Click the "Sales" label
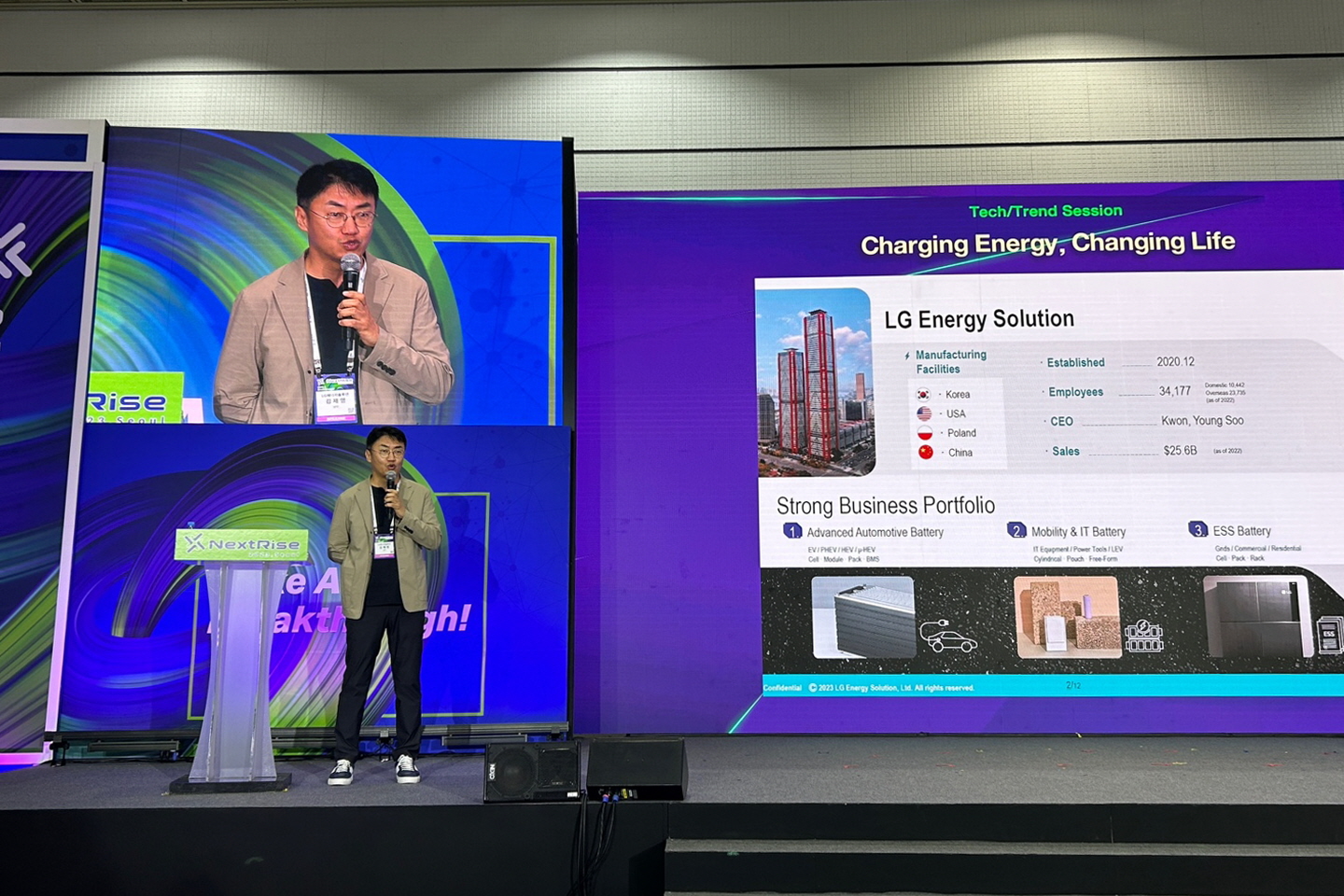1344x896 pixels. (1066, 452)
